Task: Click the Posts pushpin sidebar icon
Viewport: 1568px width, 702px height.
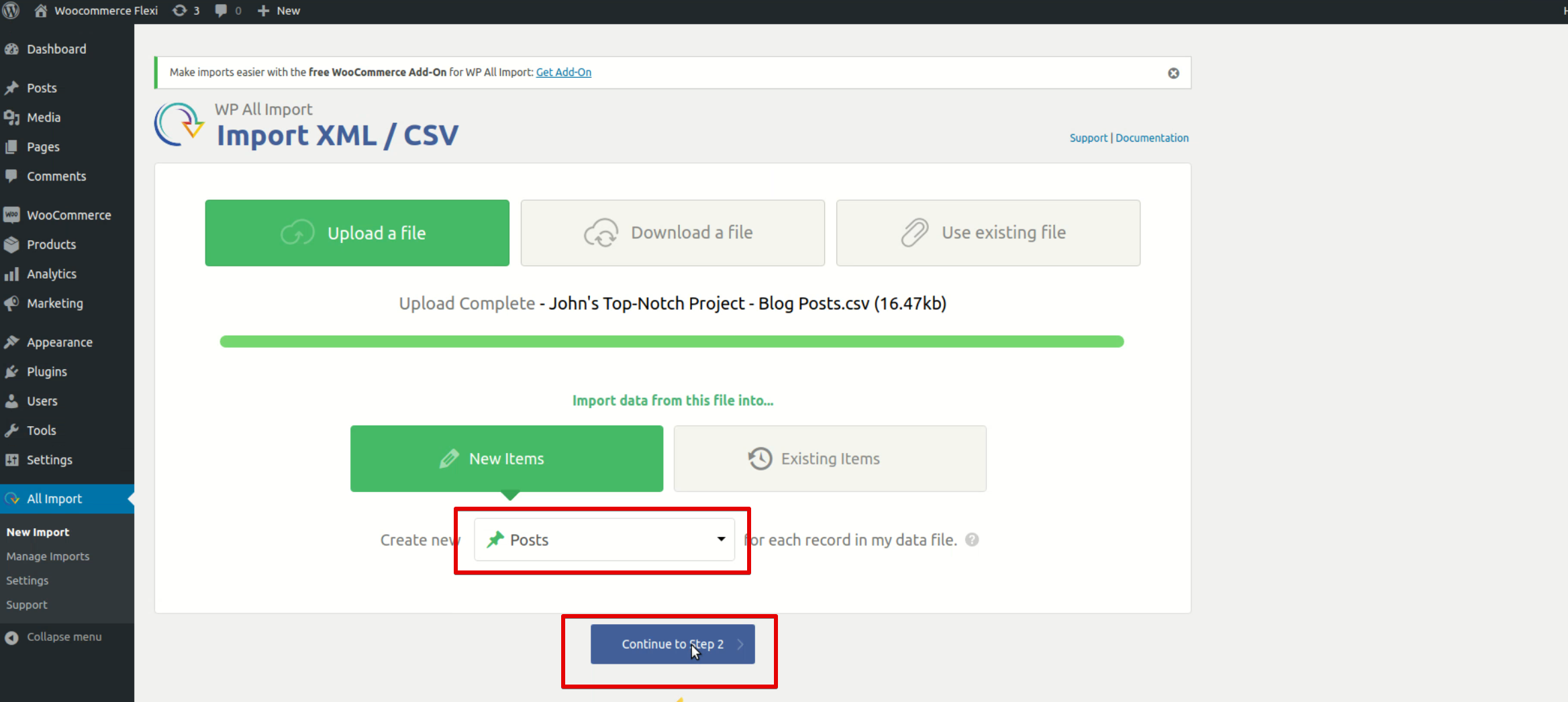Action: point(11,88)
